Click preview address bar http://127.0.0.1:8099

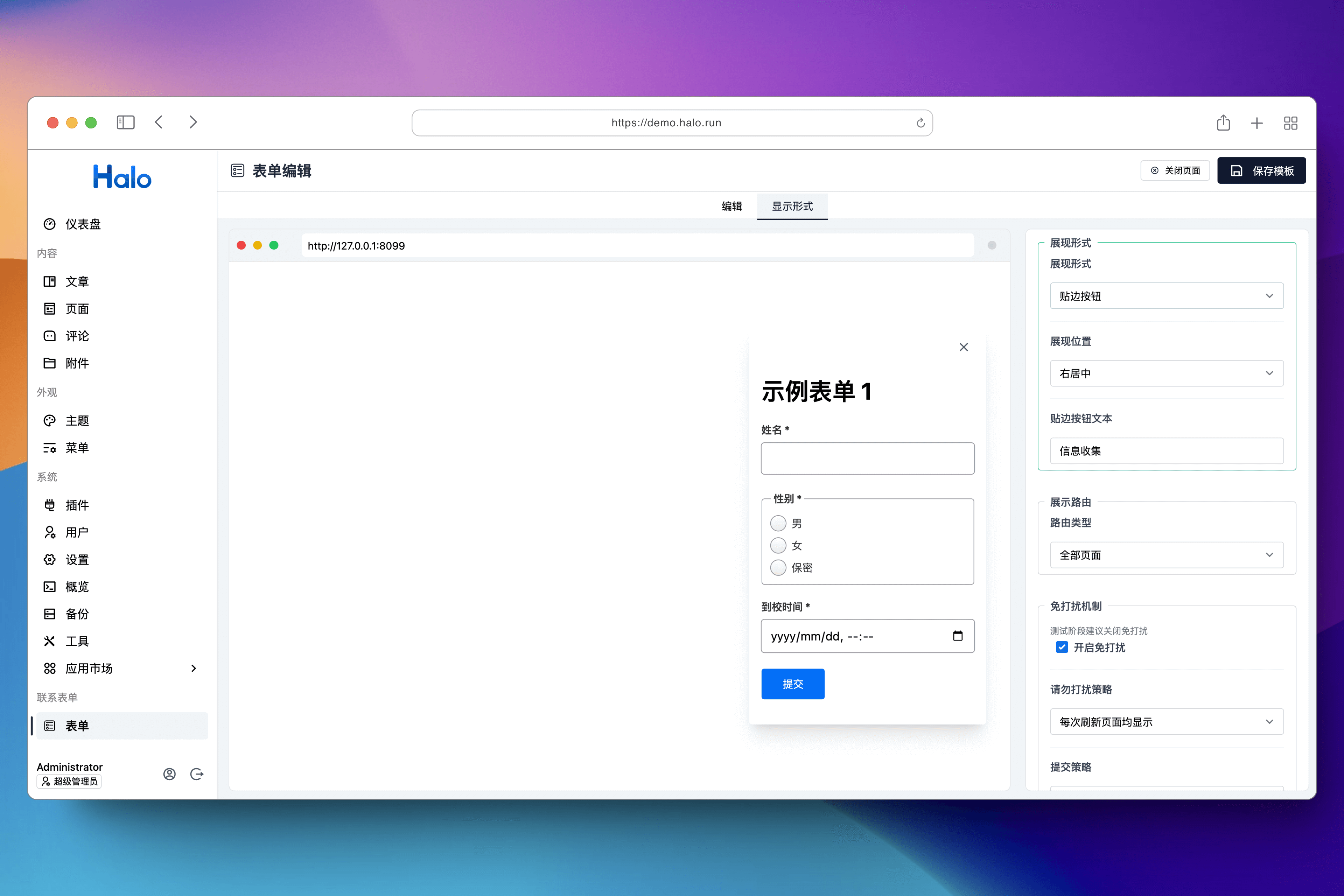coord(638,246)
